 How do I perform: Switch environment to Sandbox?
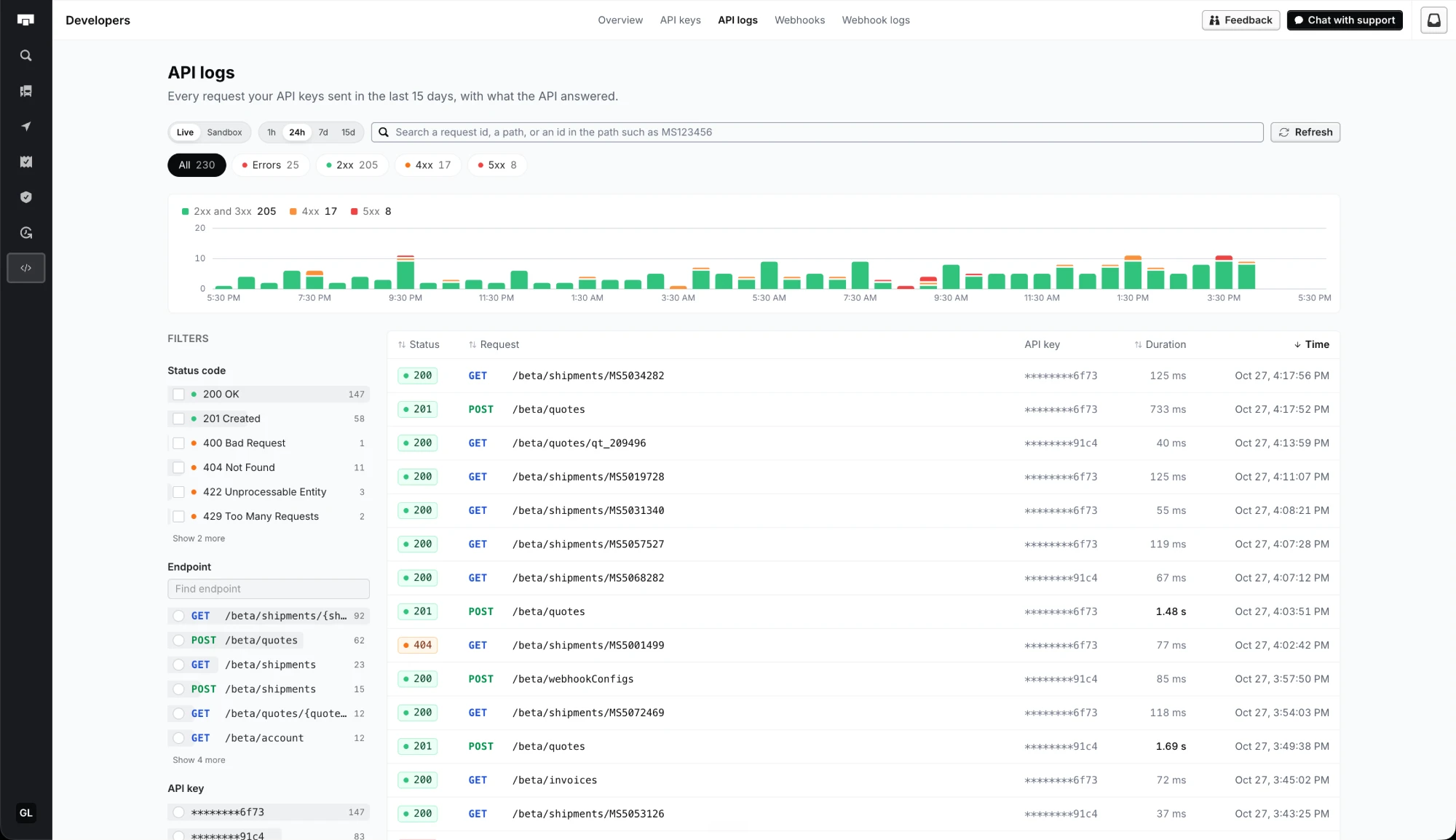pyautogui.click(x=224, y=132)
